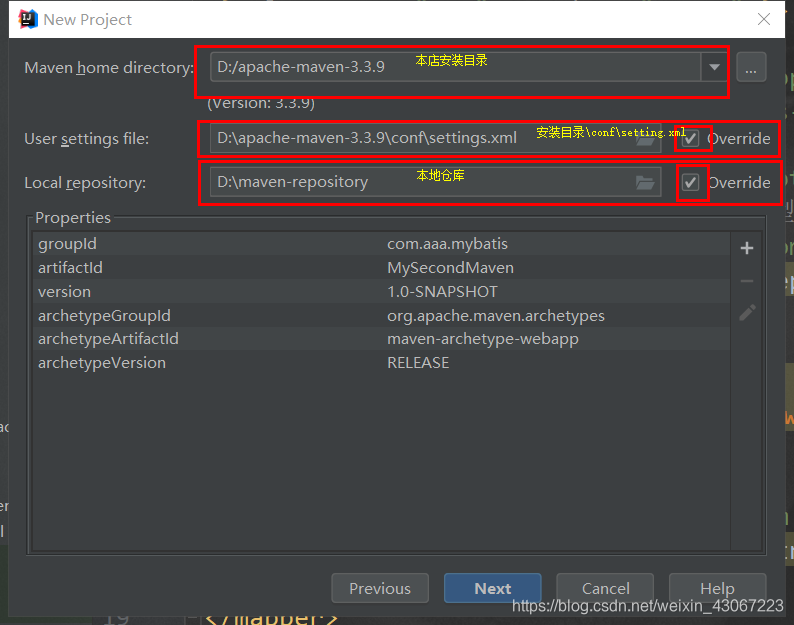This screenshot has height=625, width=794.
Task: Open folder browser for Local repository
Action: coord(645,183)
